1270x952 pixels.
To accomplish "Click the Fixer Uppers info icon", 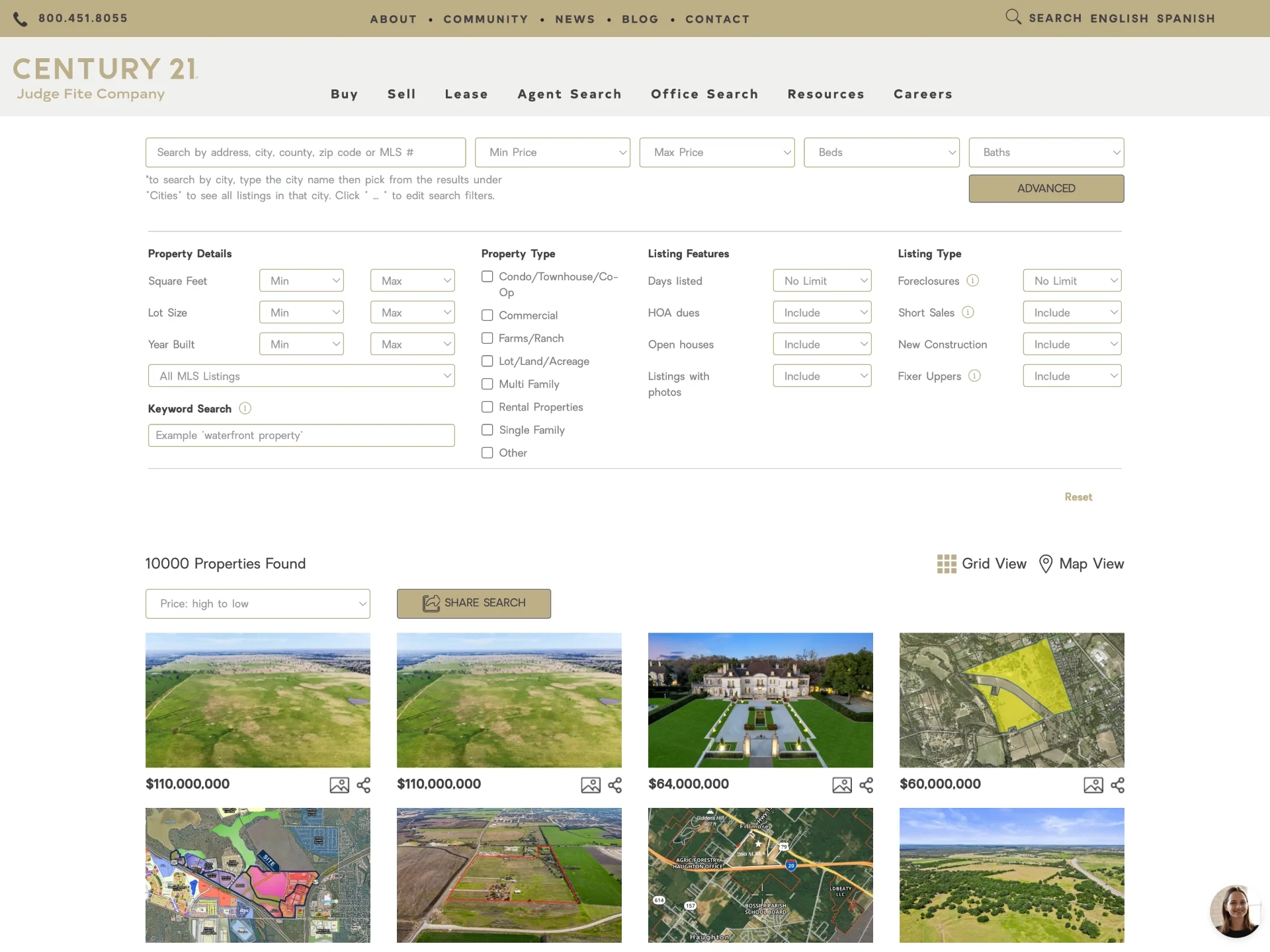I will (x=974, y=376).
